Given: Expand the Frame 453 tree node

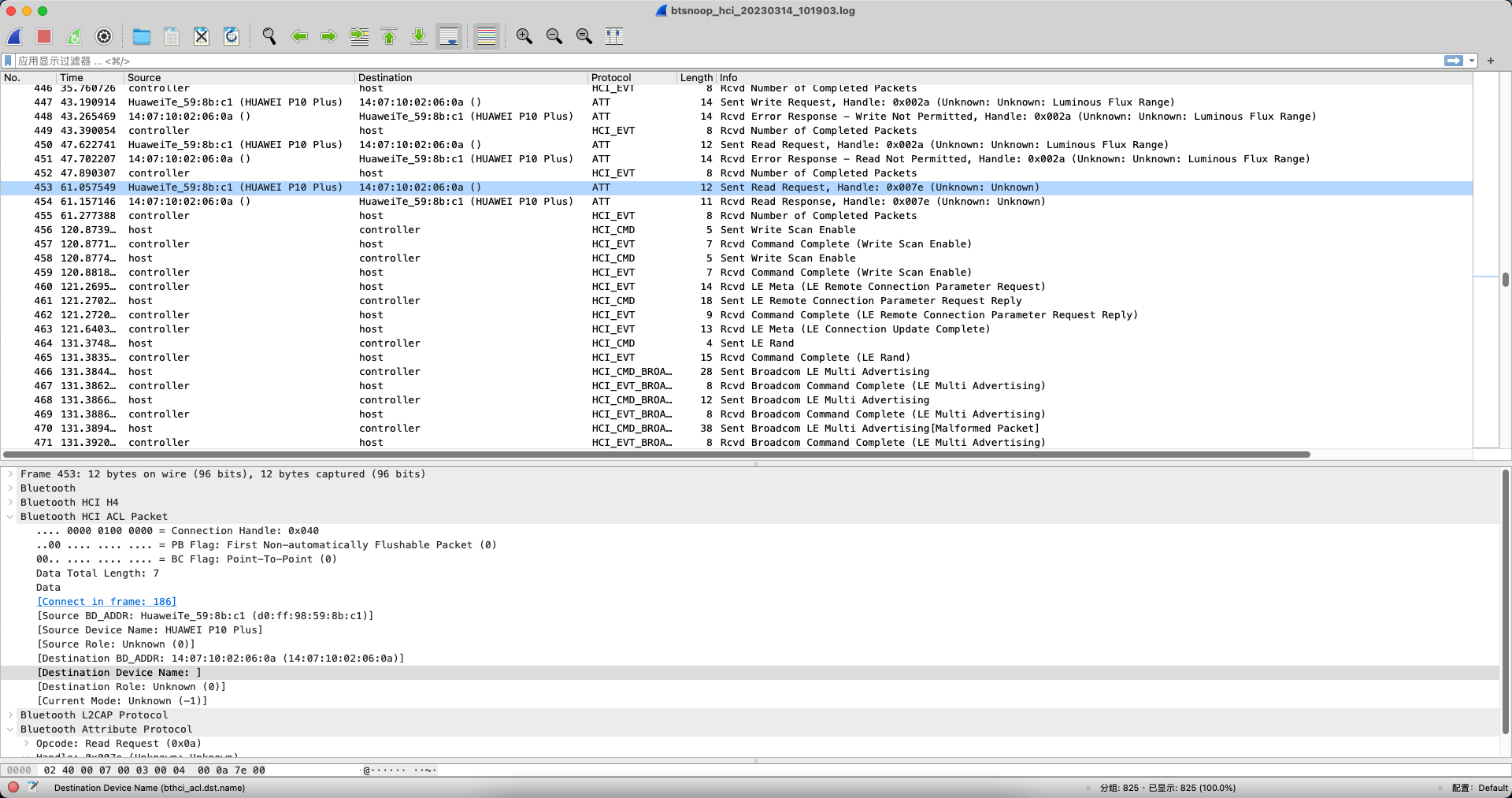Looking at the screenshot, I should pos(10,474).
